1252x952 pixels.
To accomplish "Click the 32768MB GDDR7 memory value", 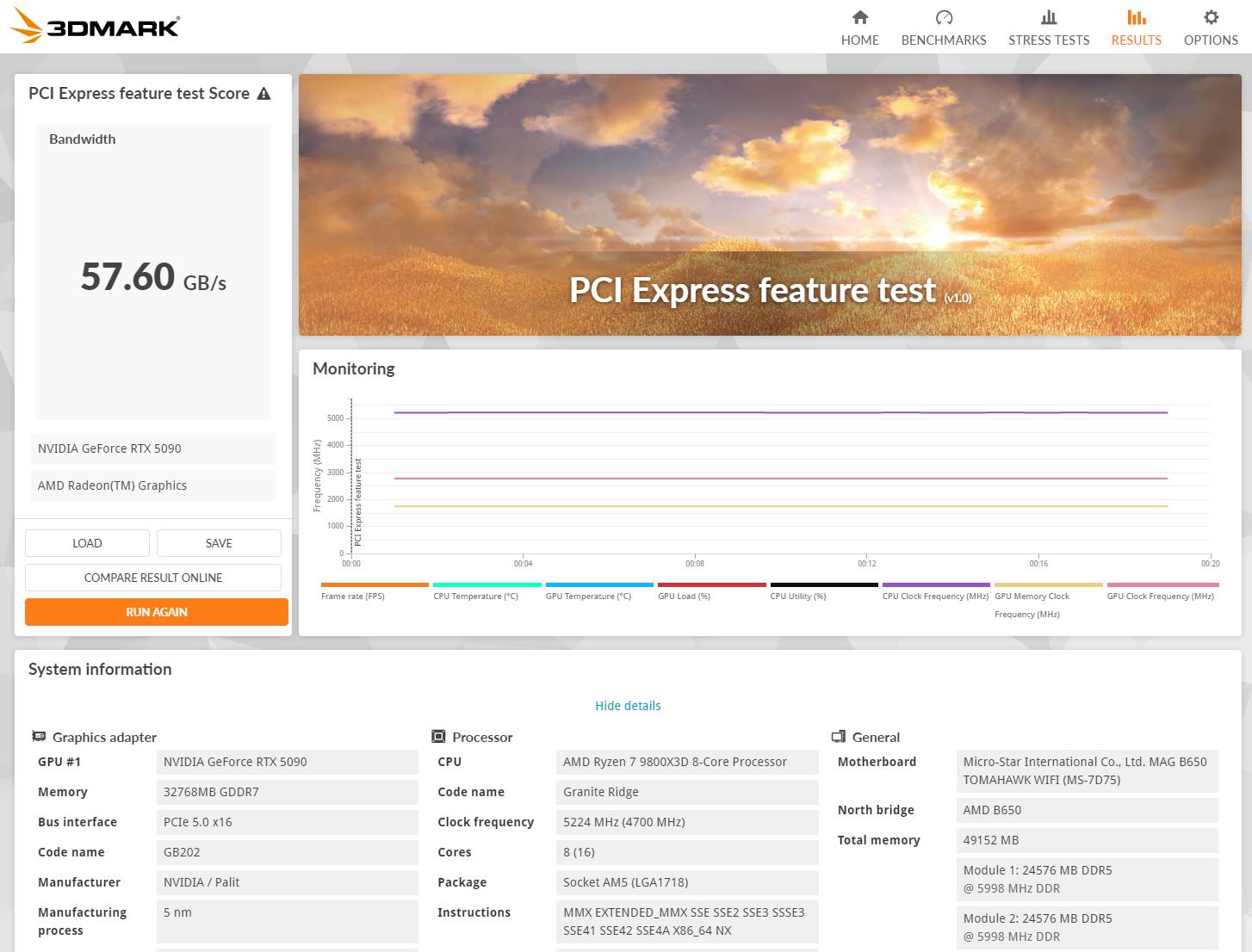I will click(x=288, y=792).
